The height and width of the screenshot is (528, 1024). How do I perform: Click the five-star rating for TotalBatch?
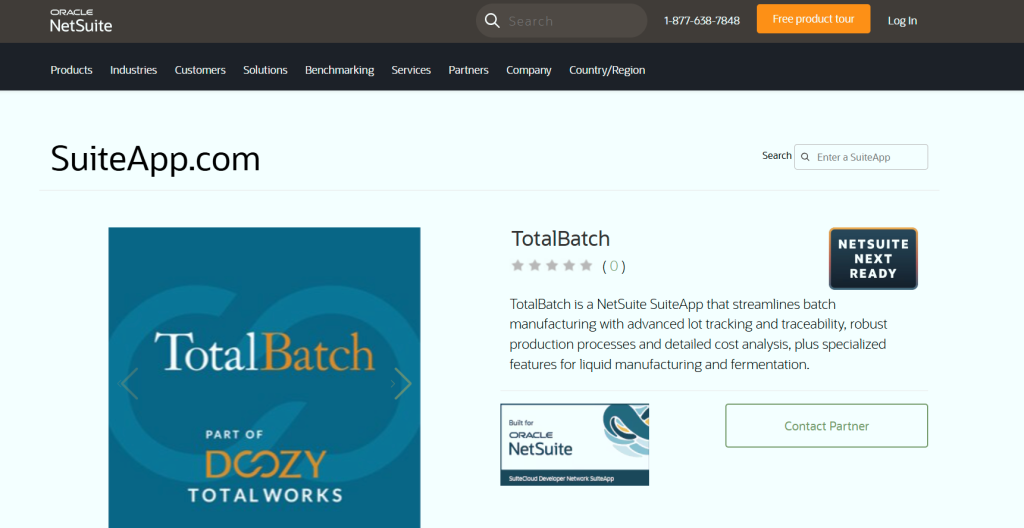(552, 265)
